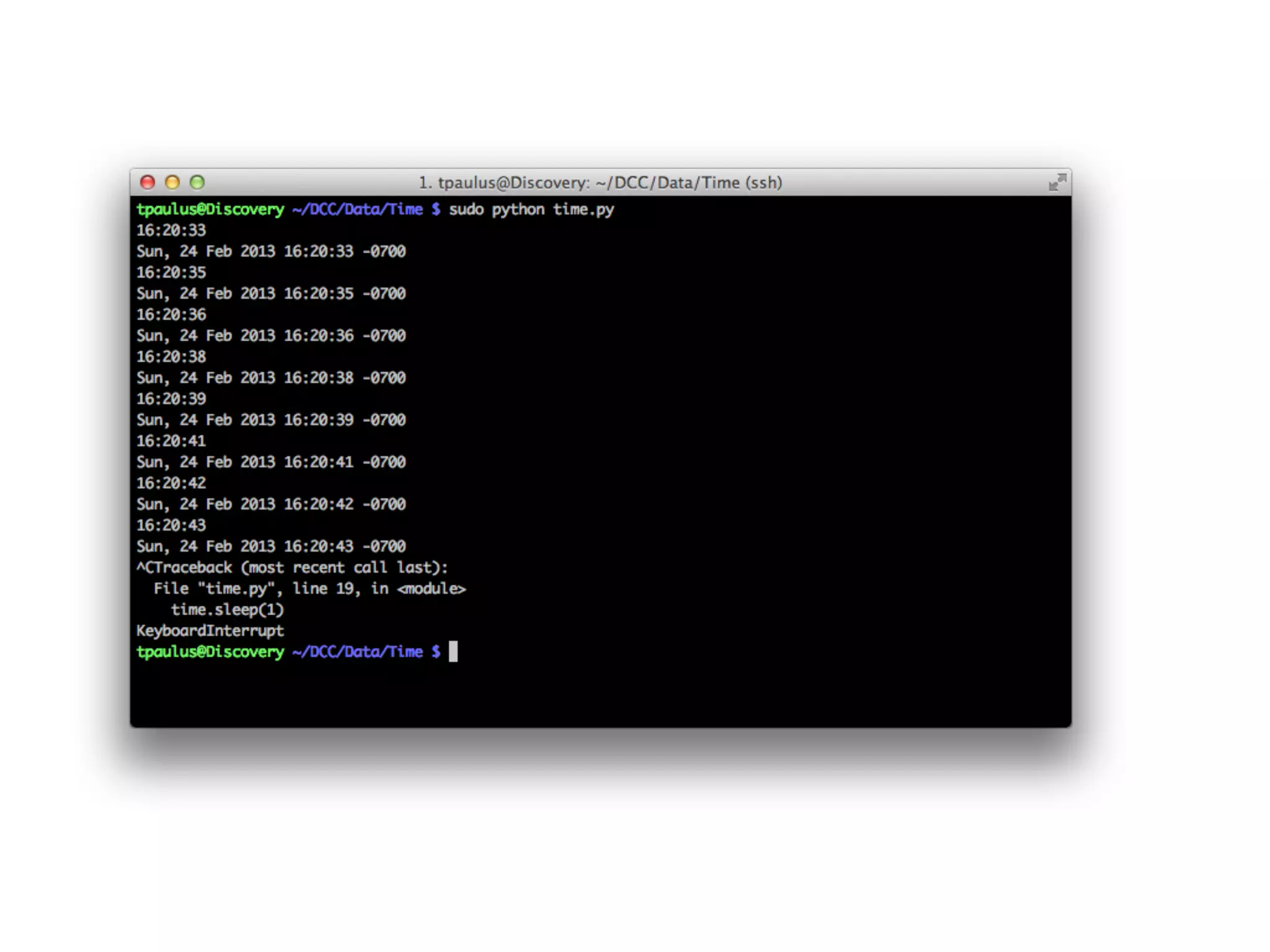Click the output line '16:20:43'

coord(171,526)
